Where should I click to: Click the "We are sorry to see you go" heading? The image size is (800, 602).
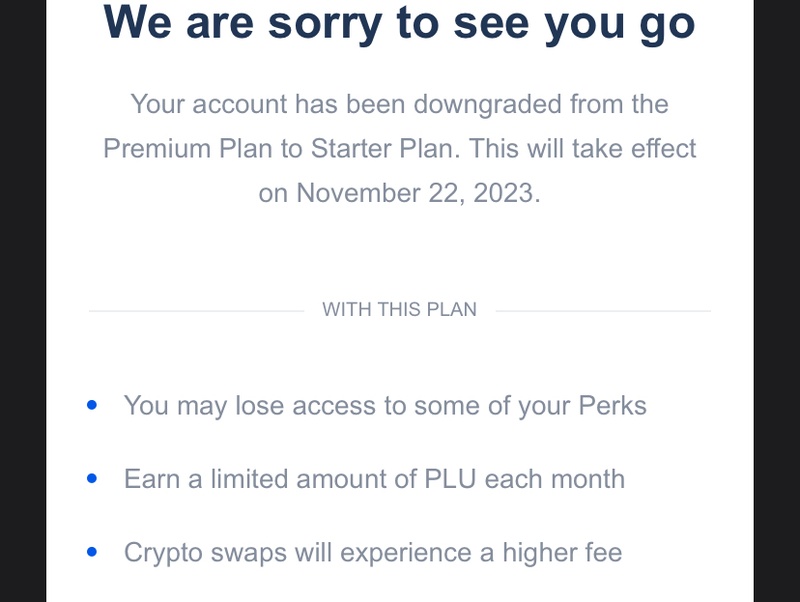399,24
